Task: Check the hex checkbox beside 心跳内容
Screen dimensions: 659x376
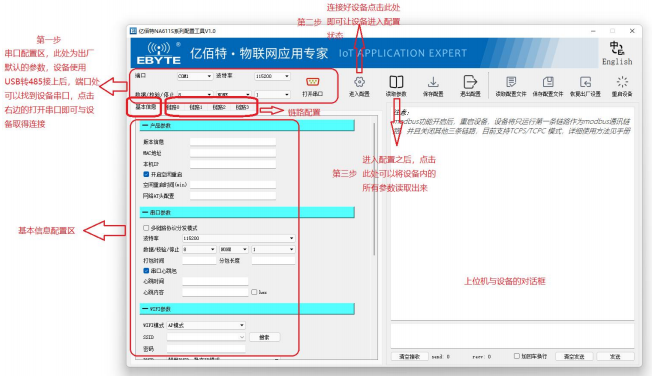Action: coord(254,292)
